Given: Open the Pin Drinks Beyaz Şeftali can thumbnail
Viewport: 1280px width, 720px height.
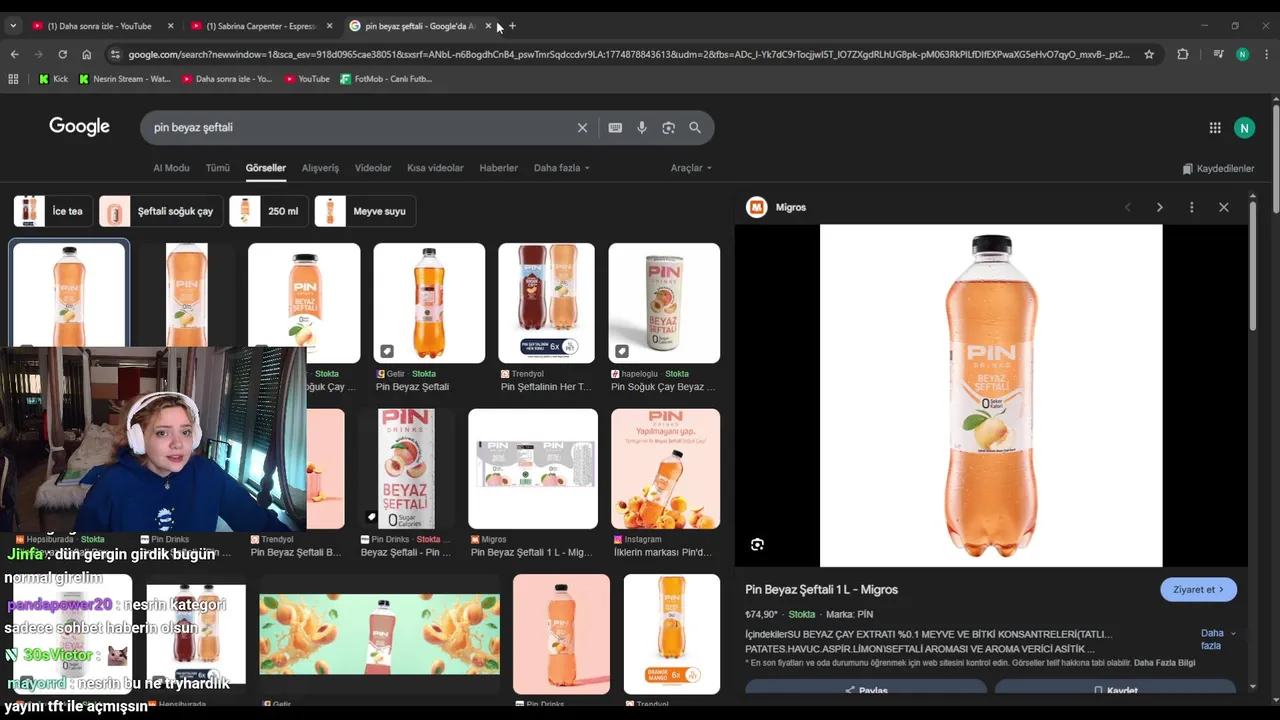Looking at the screenshot, I should pyautogui.click(x=406, y=469).
